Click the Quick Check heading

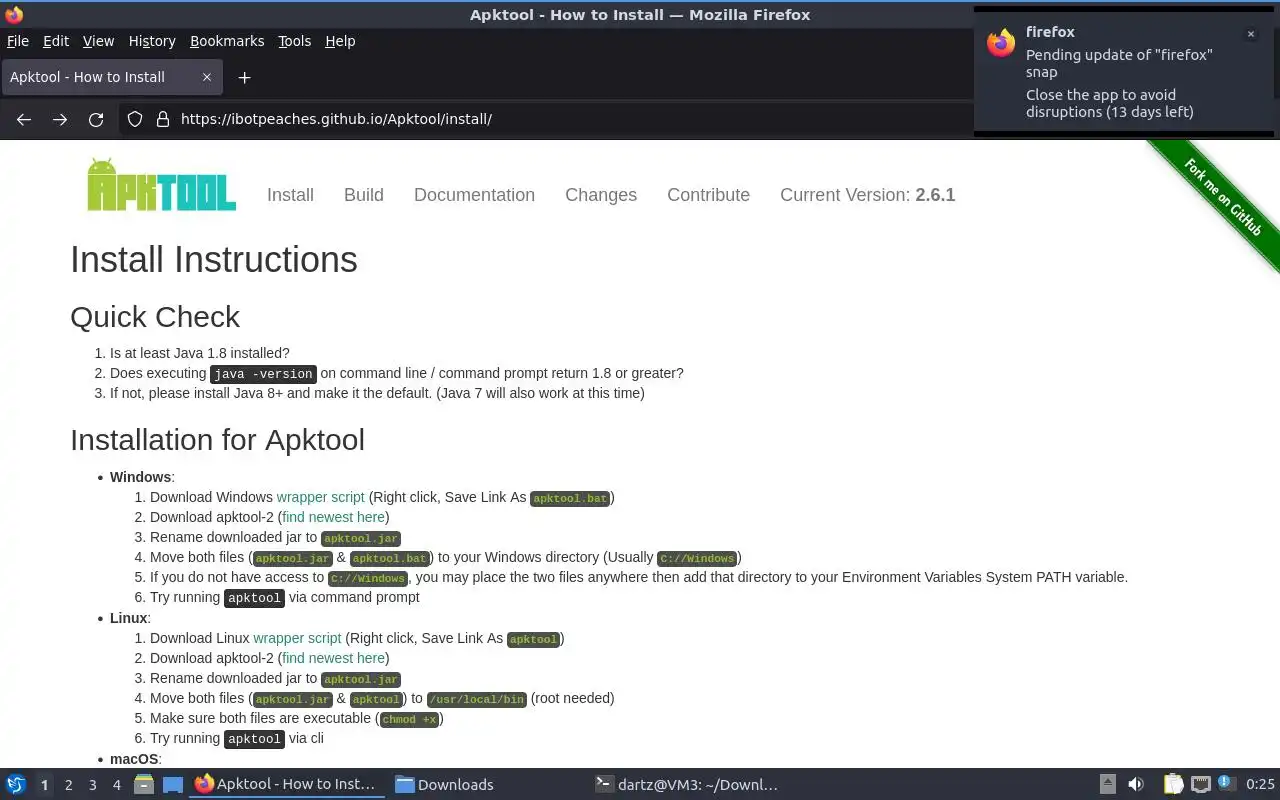[x=155, y=316]
